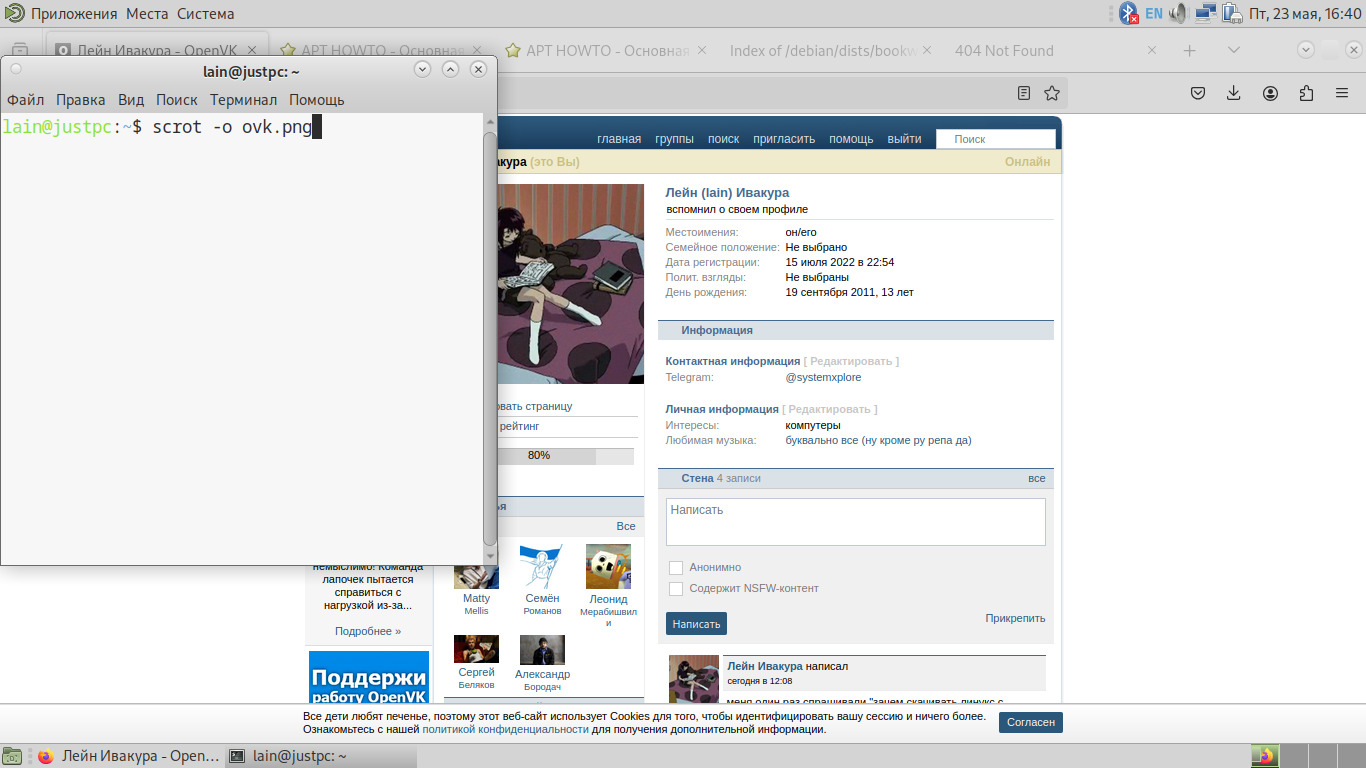Image resolution: width=1366 pixels, height=768 pixels.
Task: Open the Firefox view icon left of tabs
Action: click(20, 50)
